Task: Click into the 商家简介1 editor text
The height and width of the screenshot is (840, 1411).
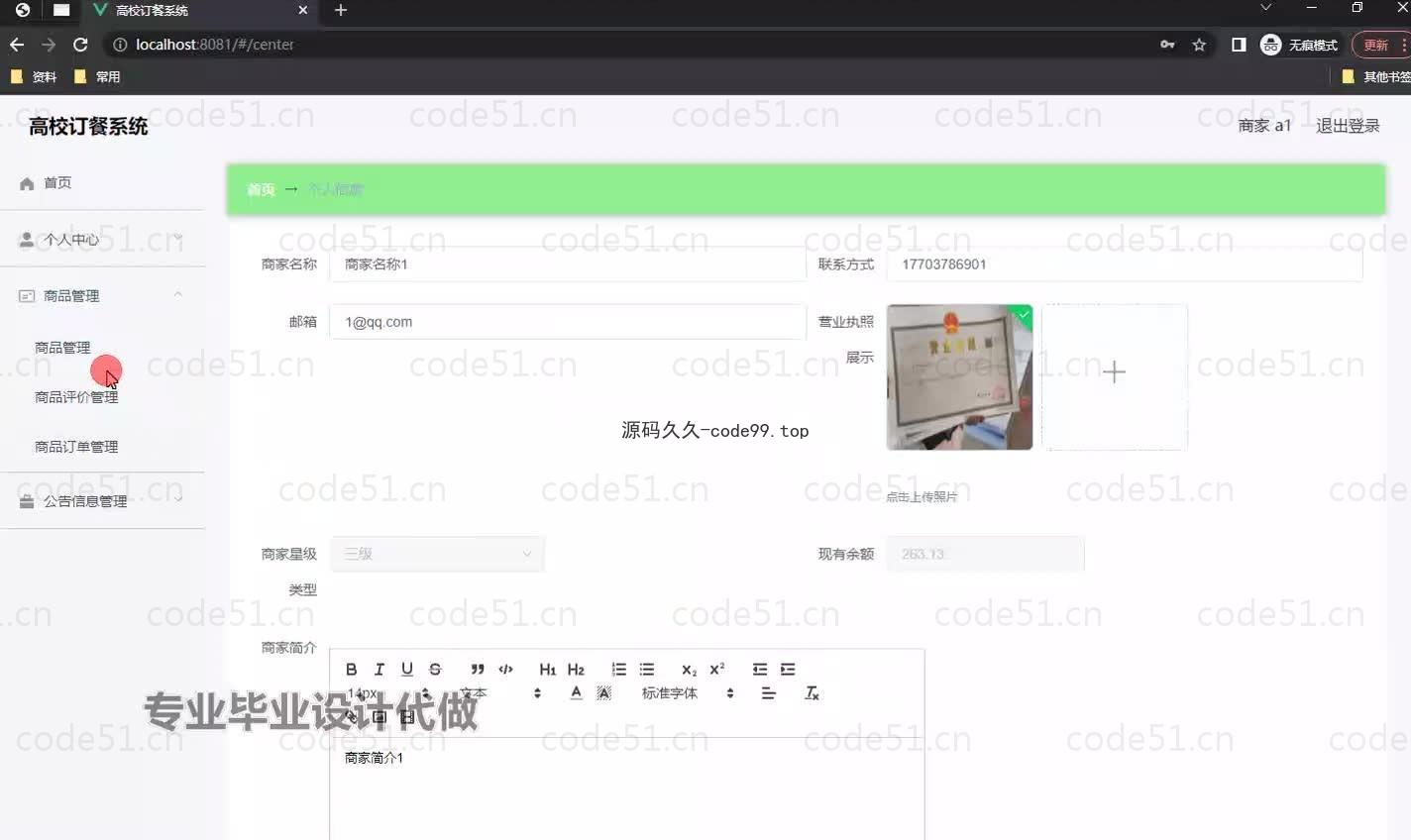Action: [374, 758]
